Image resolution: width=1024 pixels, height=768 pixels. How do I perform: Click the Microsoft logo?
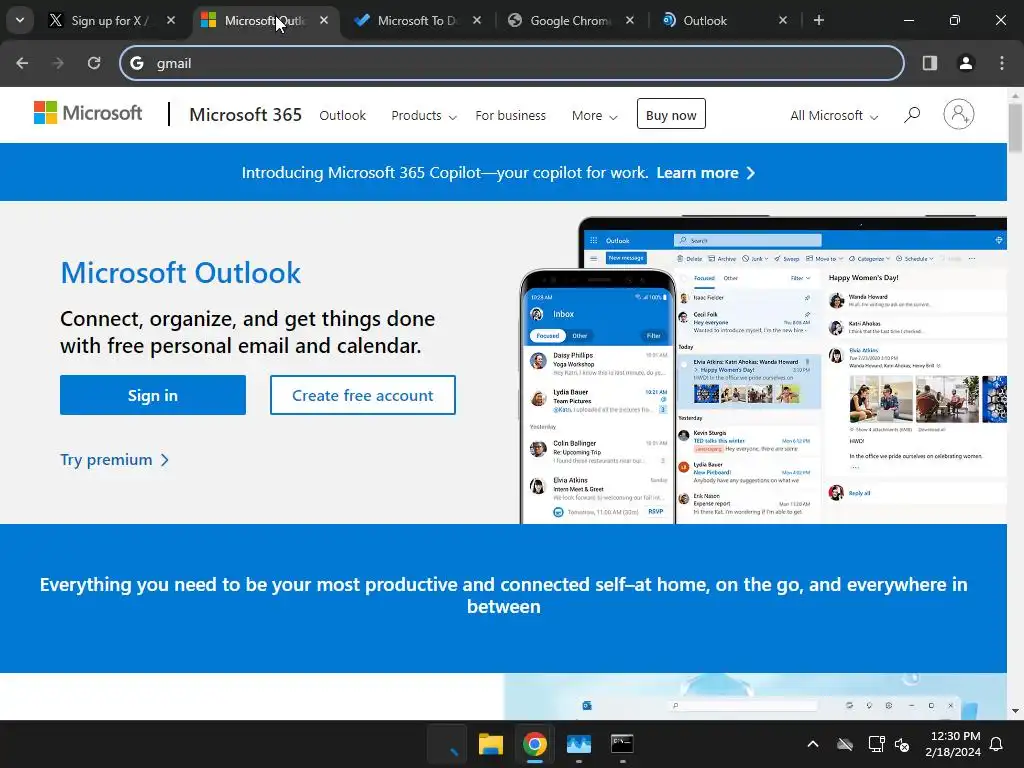(x=88, y=113)
